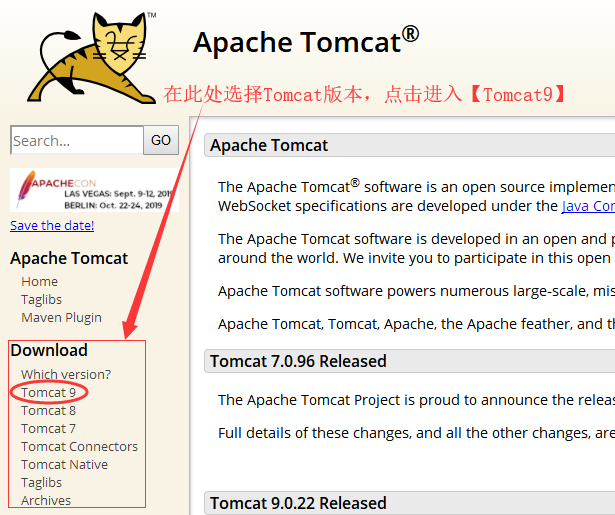
Task: Open Tomcat Connectors download link
Action: coord(80,447)
